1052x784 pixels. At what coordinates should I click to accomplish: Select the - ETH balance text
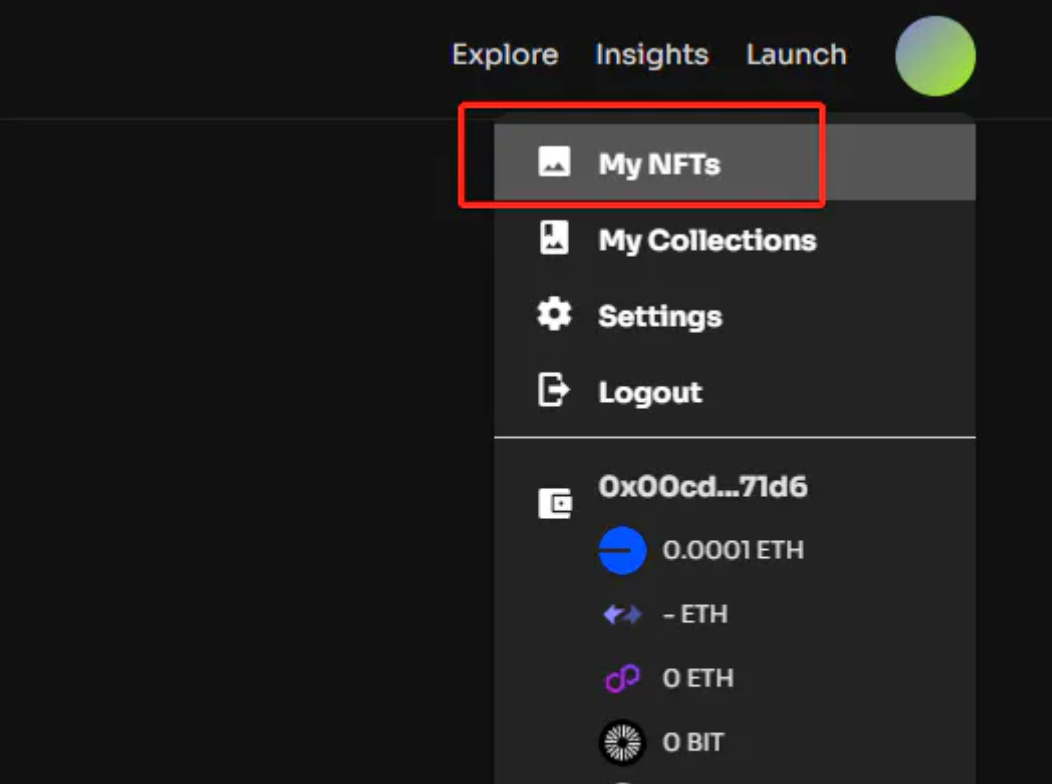click(695, 614)
